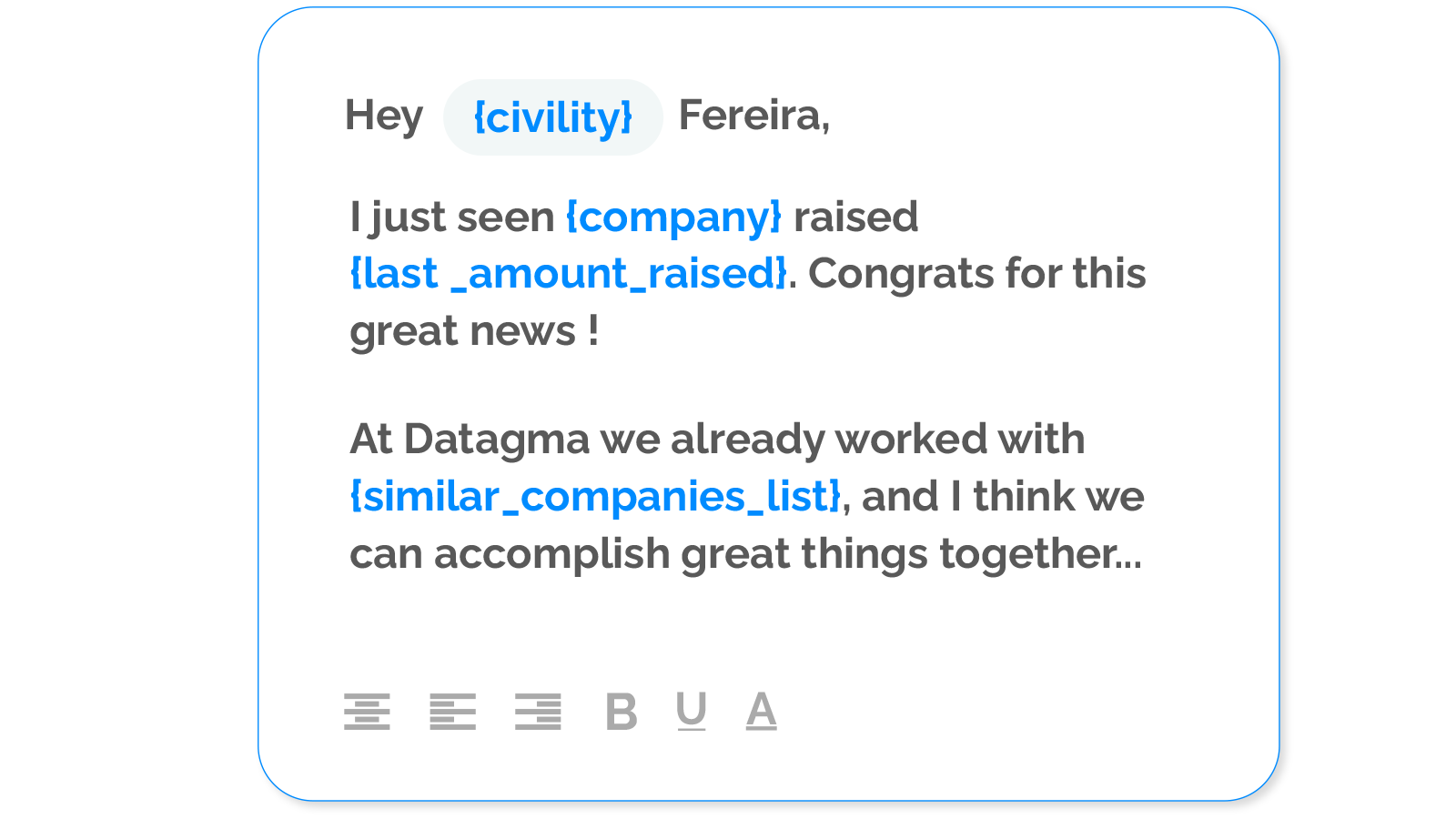This screenshot has height=819, width=1456.
Task: Toggle bold formatting
Action: click(x=622, y=712)
